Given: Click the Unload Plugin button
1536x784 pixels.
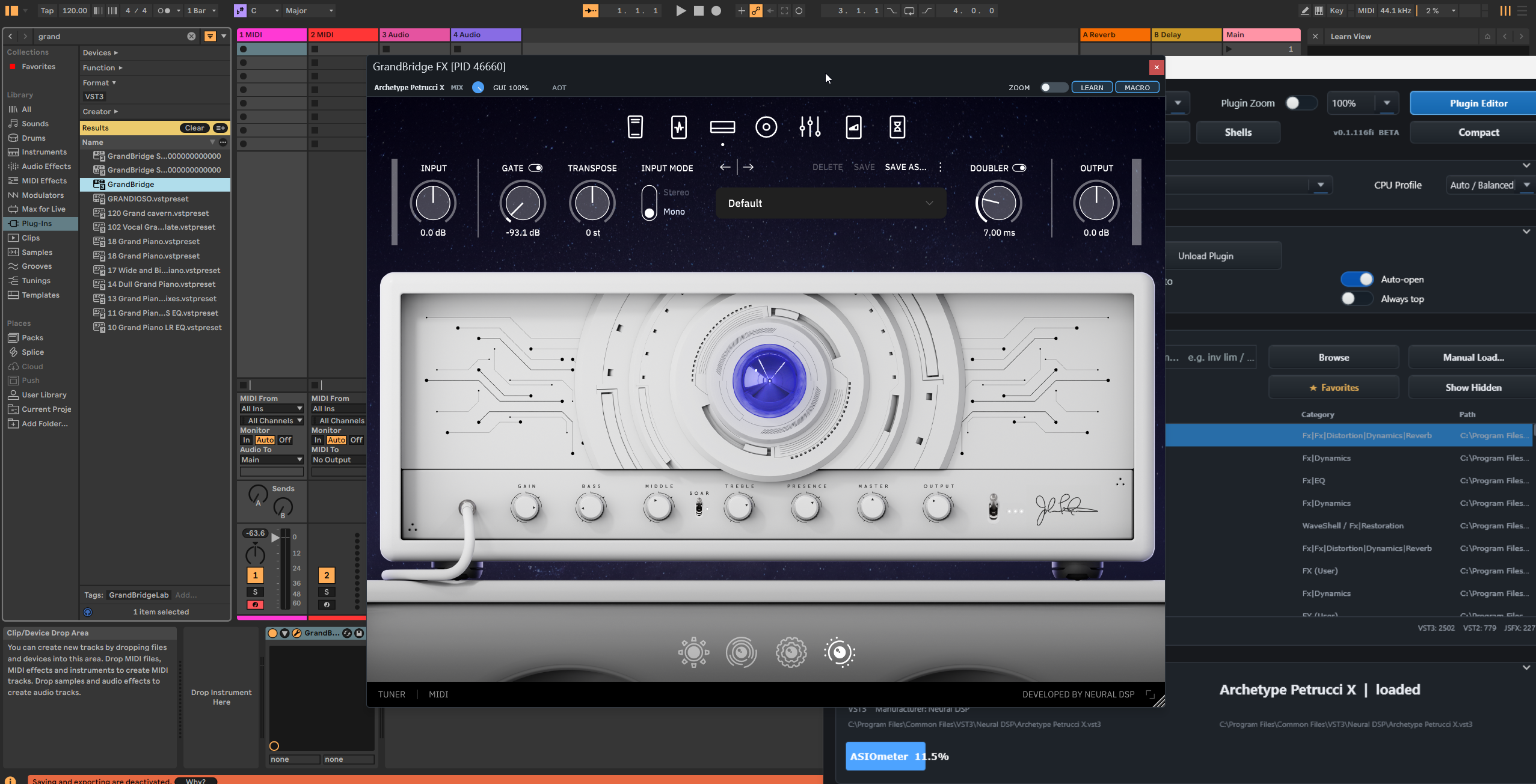Looking at the screenshot, I should (1223, 256).
